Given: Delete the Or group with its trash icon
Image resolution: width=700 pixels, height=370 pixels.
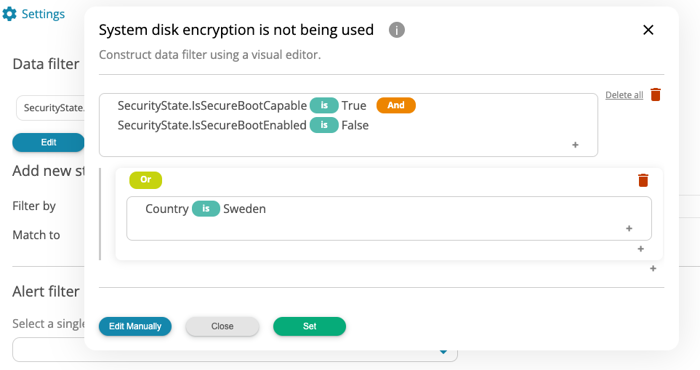Looking at the screenshot, I should click(643, 180).
